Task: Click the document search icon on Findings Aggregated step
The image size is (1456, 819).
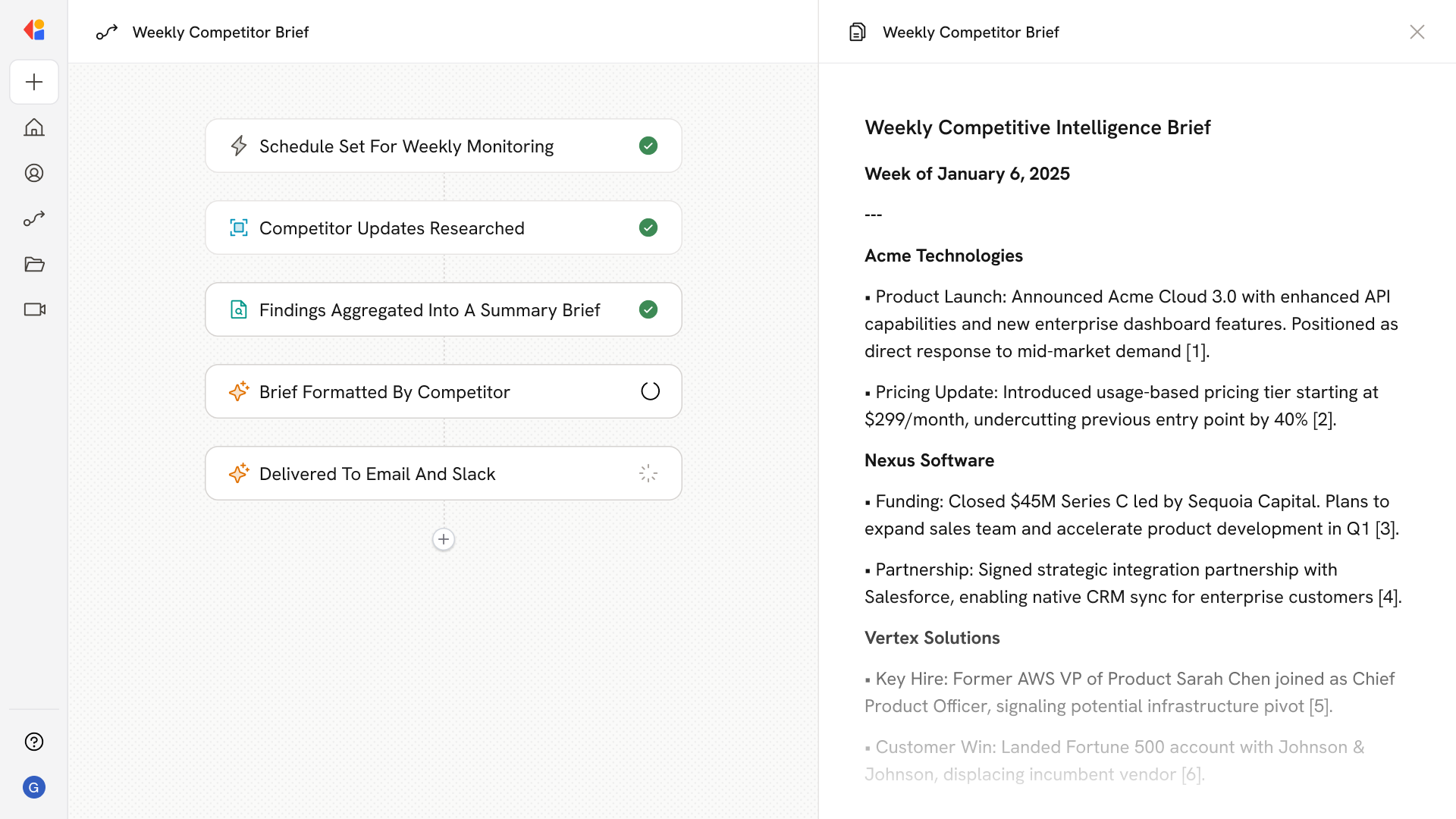Action: pyautogui.click(x=239, y=309)
